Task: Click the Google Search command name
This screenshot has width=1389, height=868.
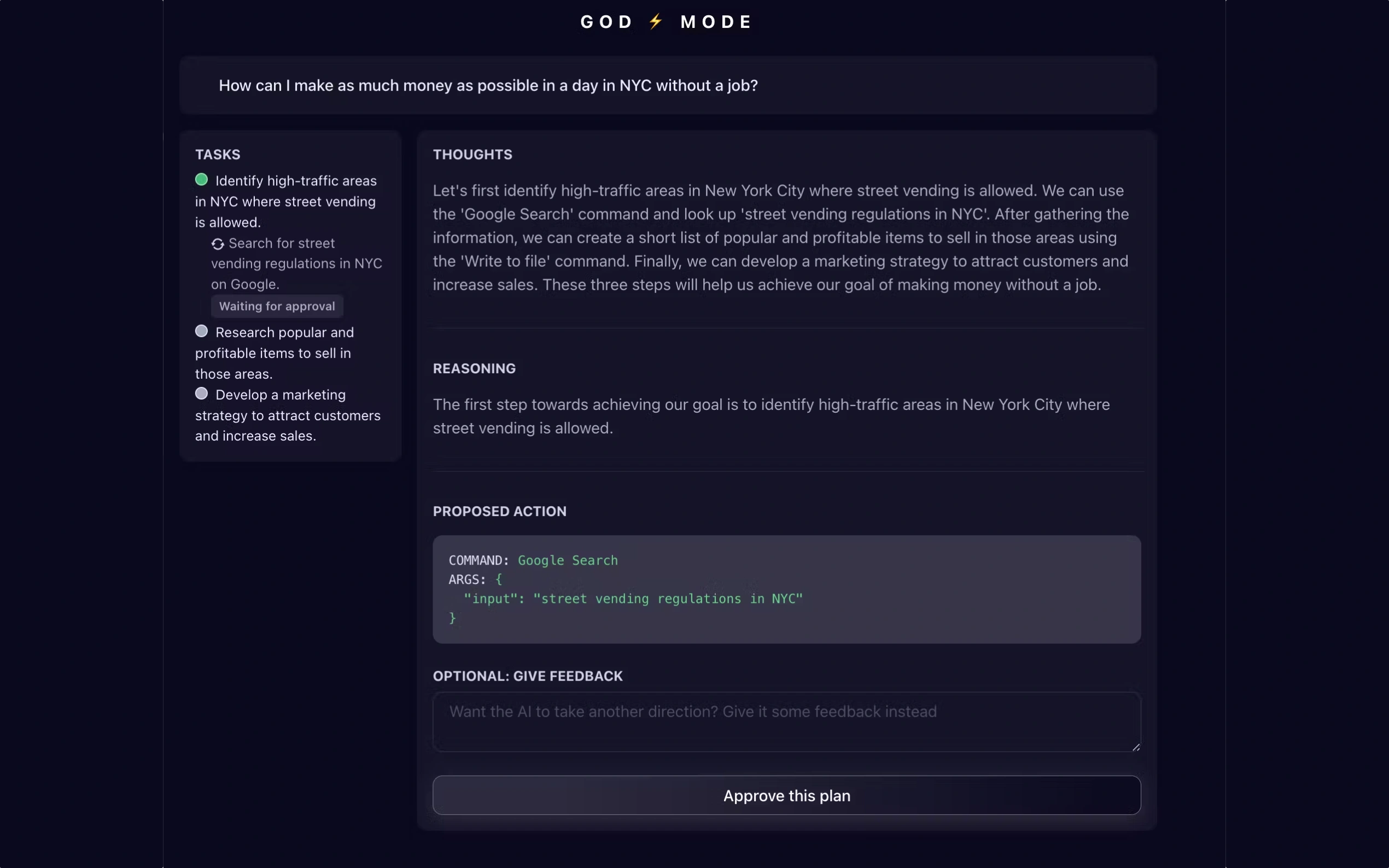Action: click(x=567, y=560)
